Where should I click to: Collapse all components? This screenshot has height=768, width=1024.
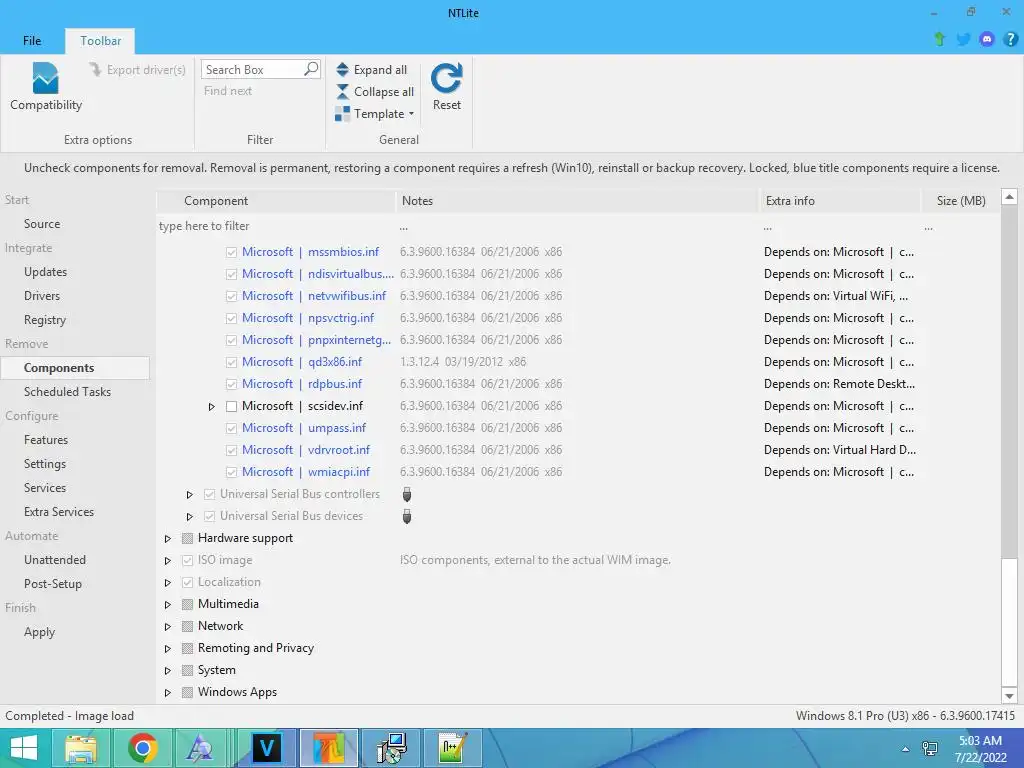point(375,91)
